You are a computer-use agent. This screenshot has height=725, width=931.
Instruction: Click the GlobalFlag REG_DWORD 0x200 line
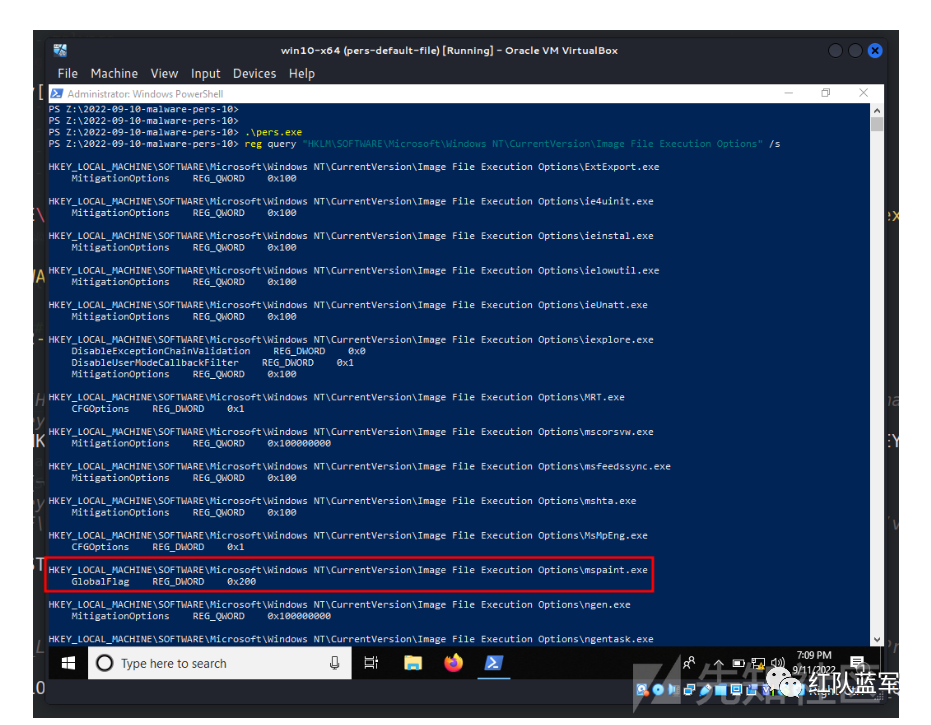coord(164,581)
